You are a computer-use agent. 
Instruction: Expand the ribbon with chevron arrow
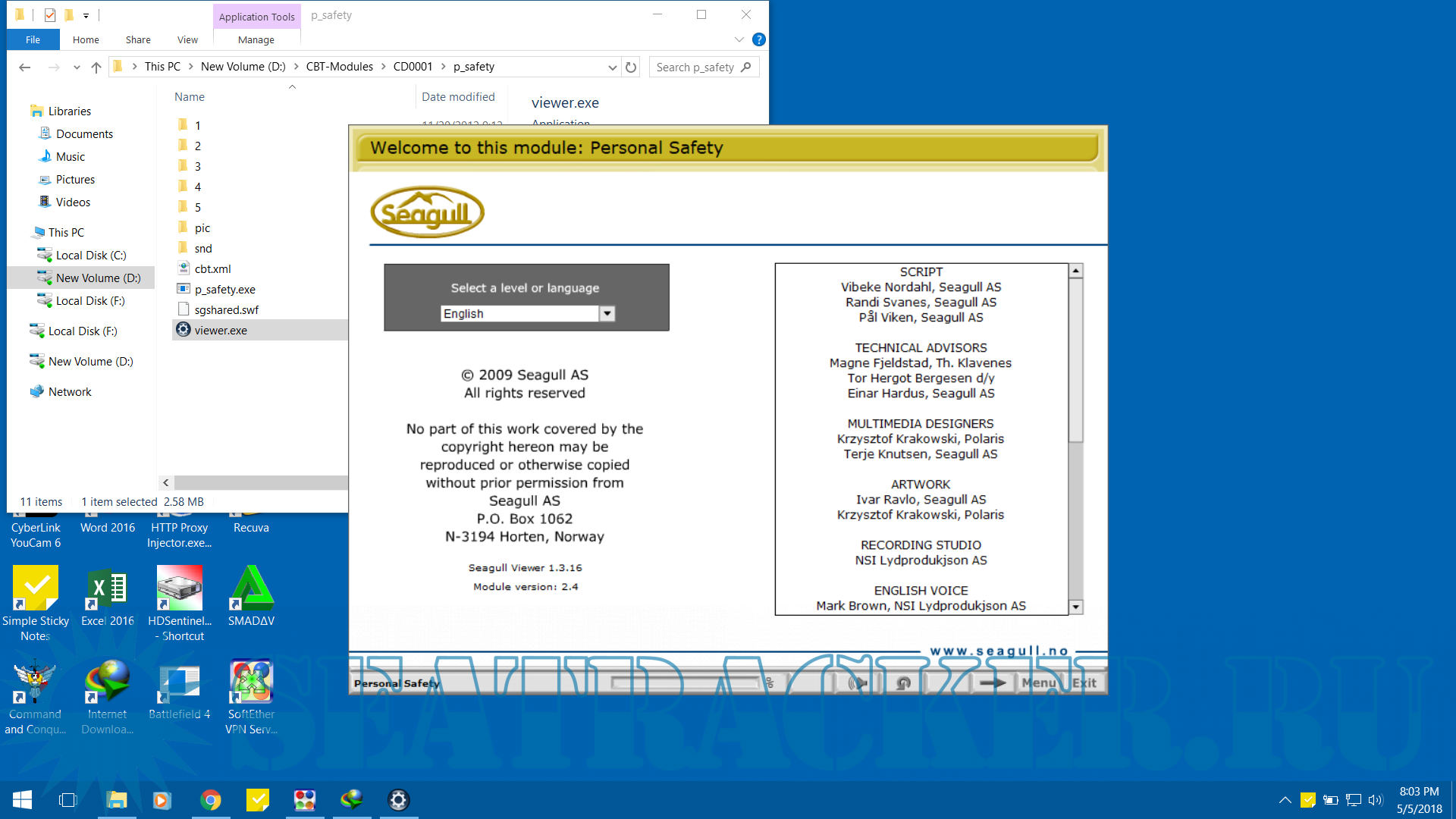[739, 40]
